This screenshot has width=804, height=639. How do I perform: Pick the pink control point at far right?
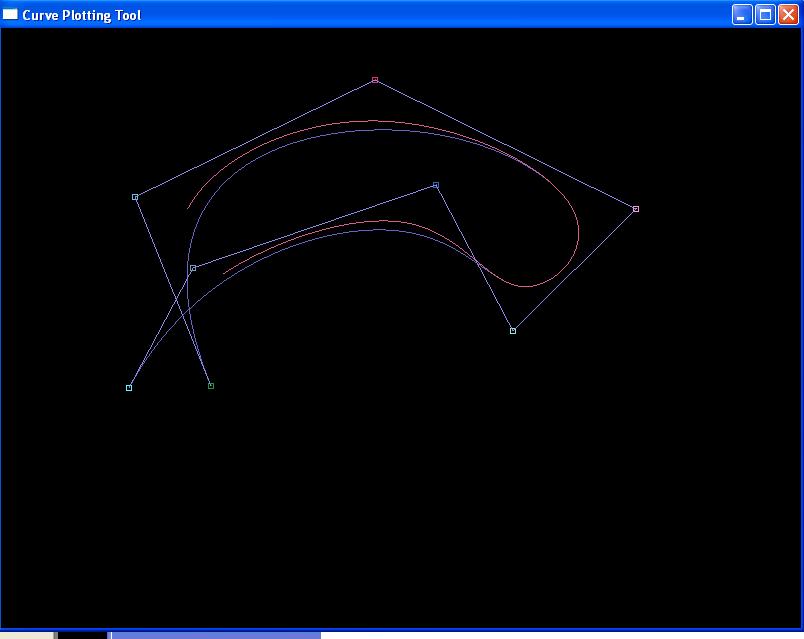tap(636, 209)
